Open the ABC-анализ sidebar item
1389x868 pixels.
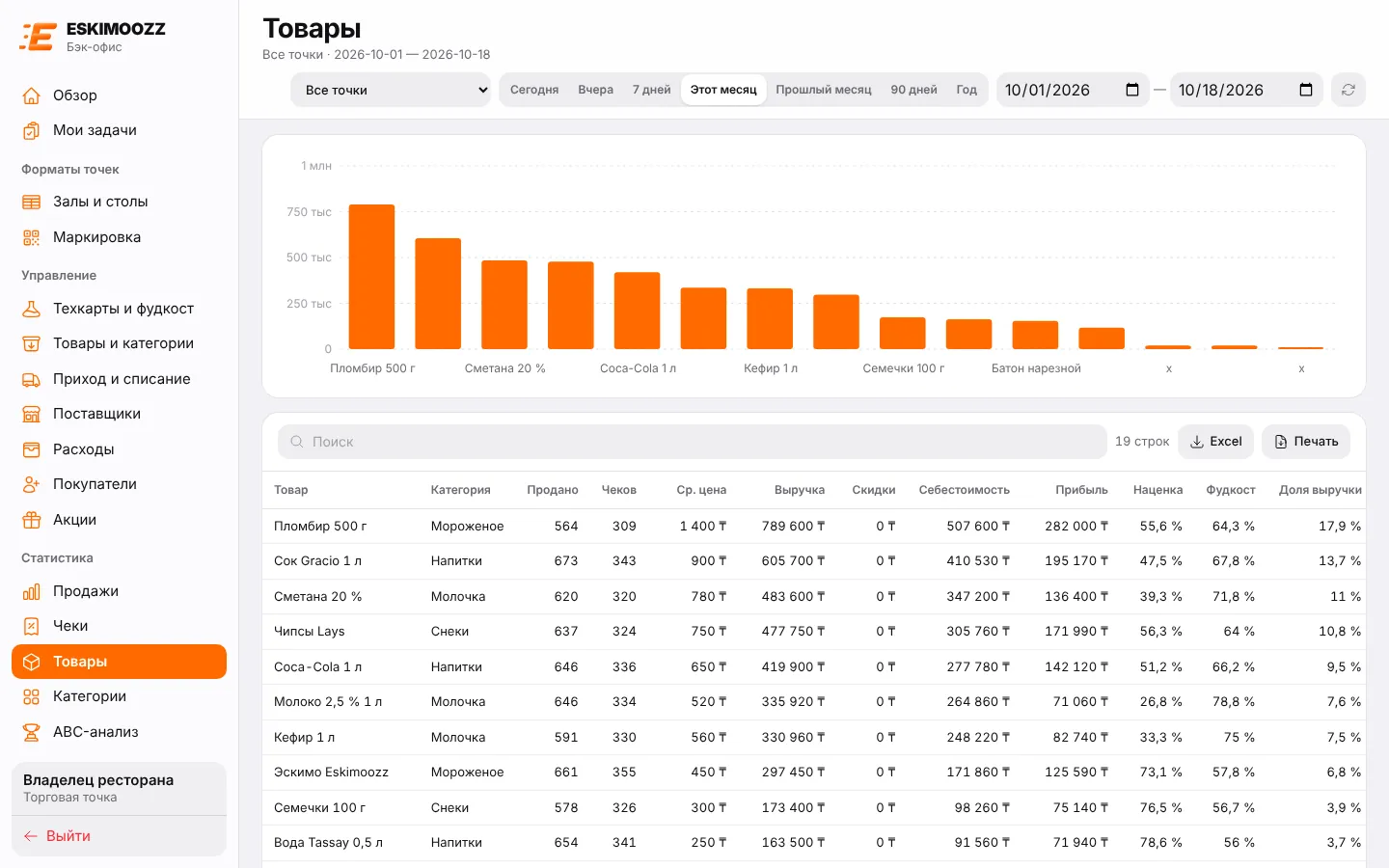tap(119, 732)
